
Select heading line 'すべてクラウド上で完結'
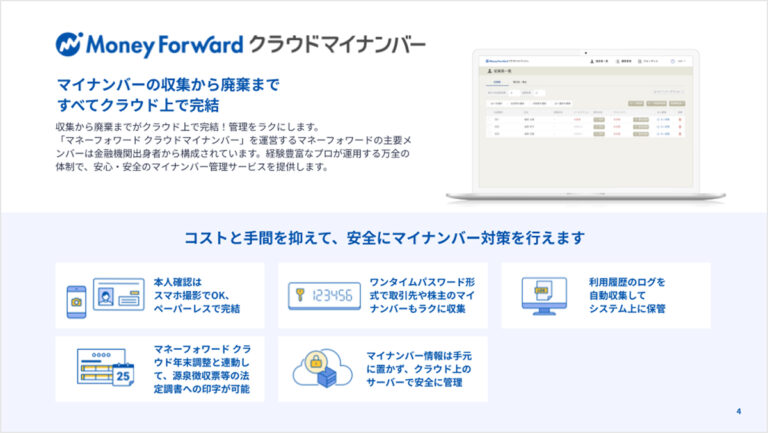pos(138,105)
